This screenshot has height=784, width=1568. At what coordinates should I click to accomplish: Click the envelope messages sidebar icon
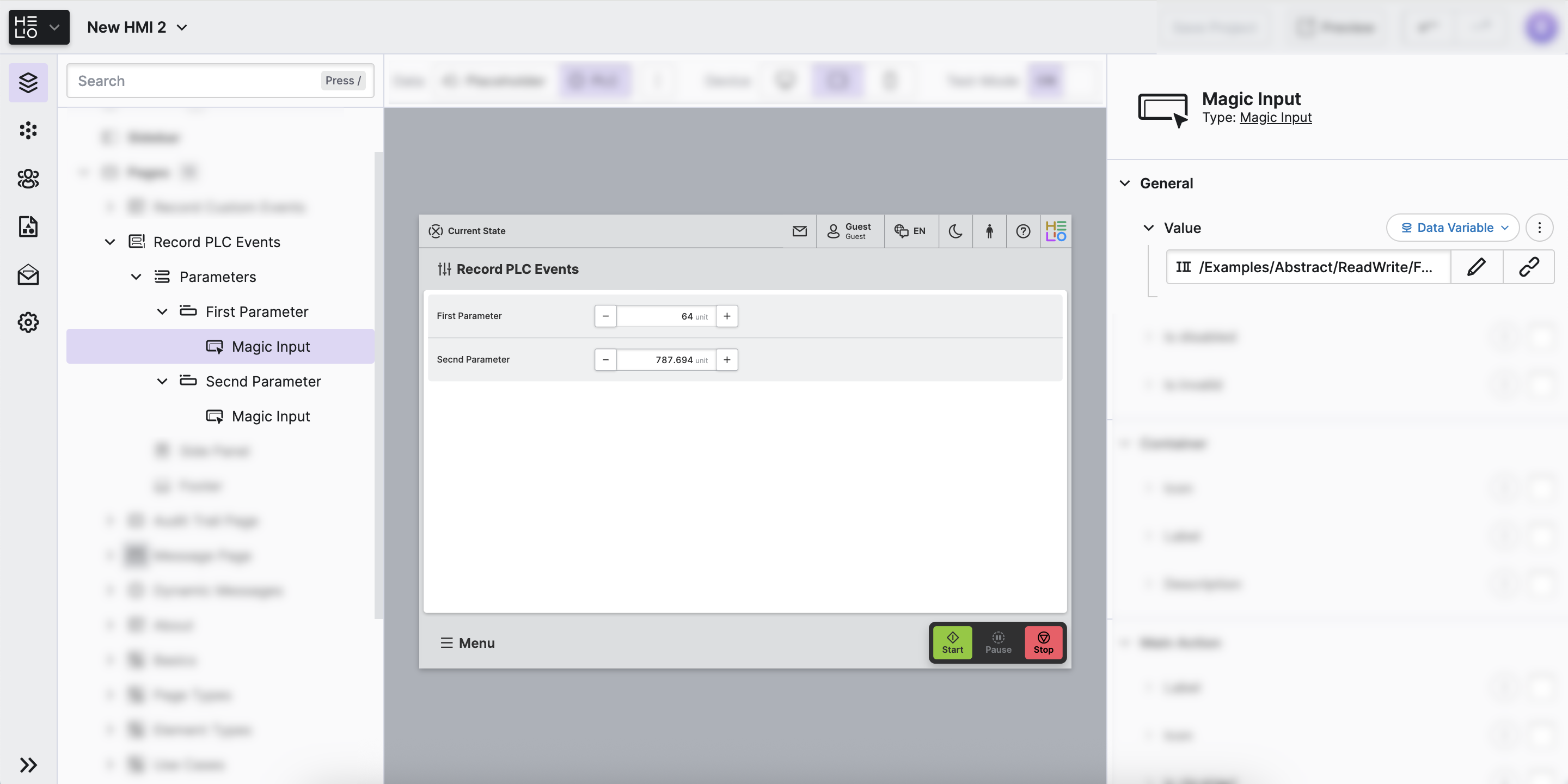(x=28, y=275)
